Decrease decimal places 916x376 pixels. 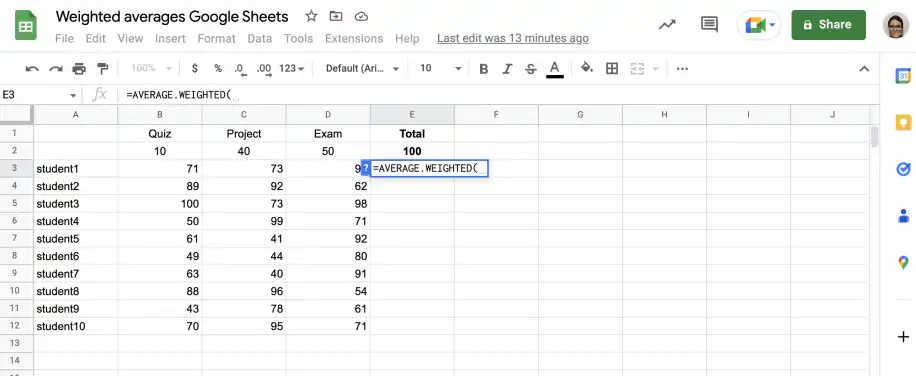point(240,69)
